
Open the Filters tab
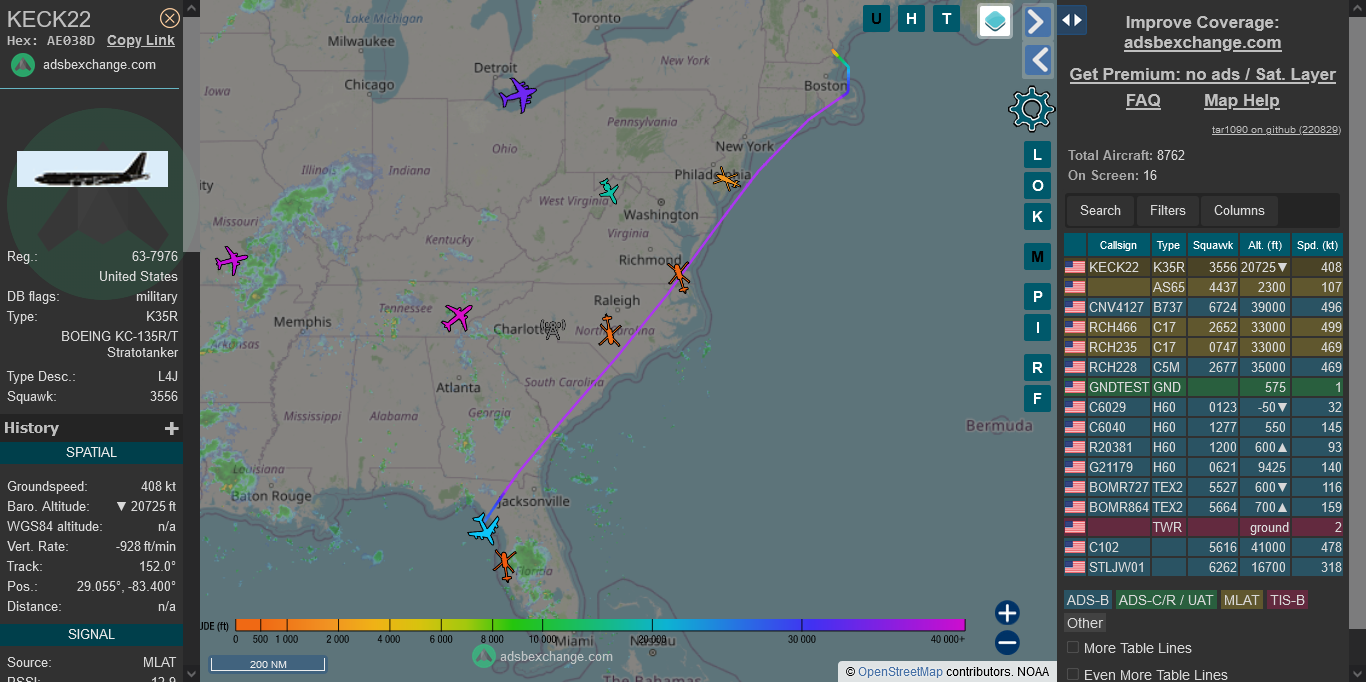(x=1168, y=211)
